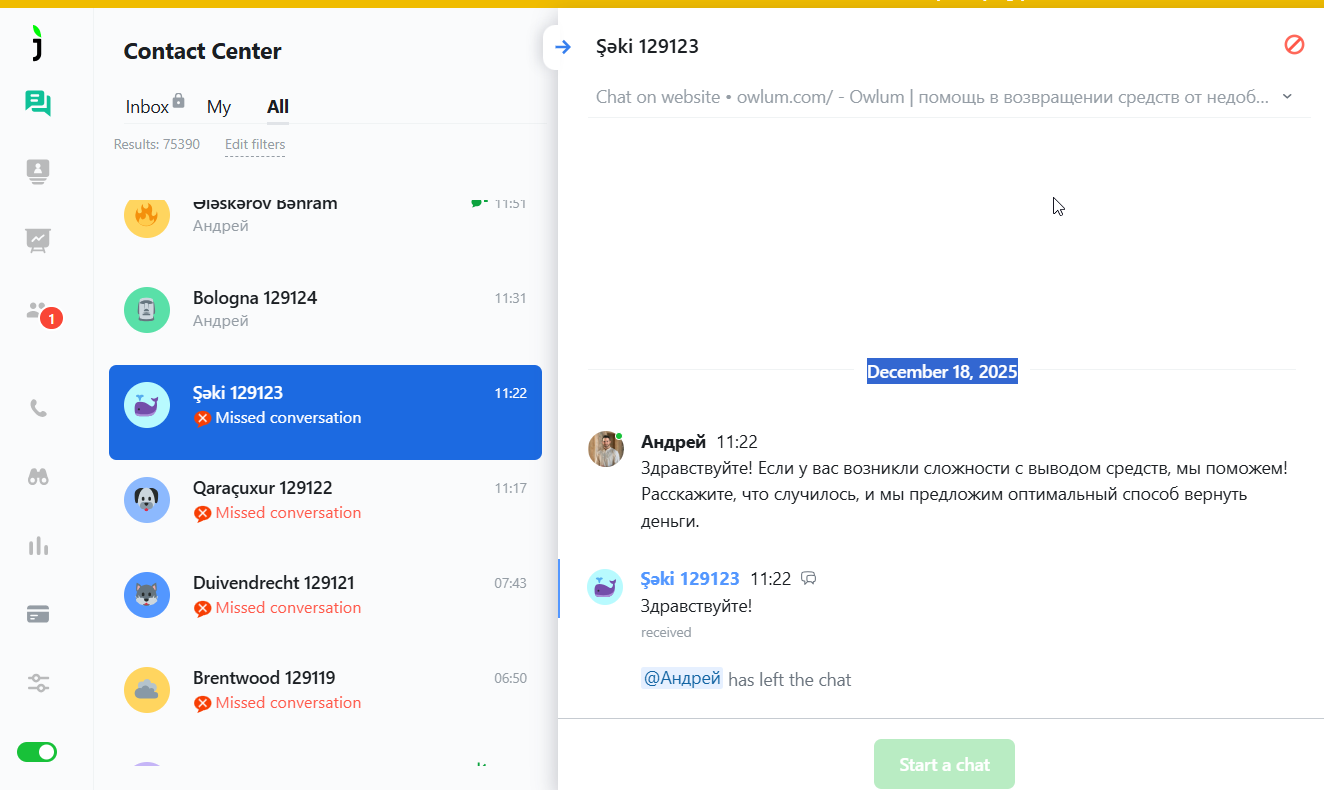
Task: Open the binoculars visitors icon
Action: click(x=38, y=477)
